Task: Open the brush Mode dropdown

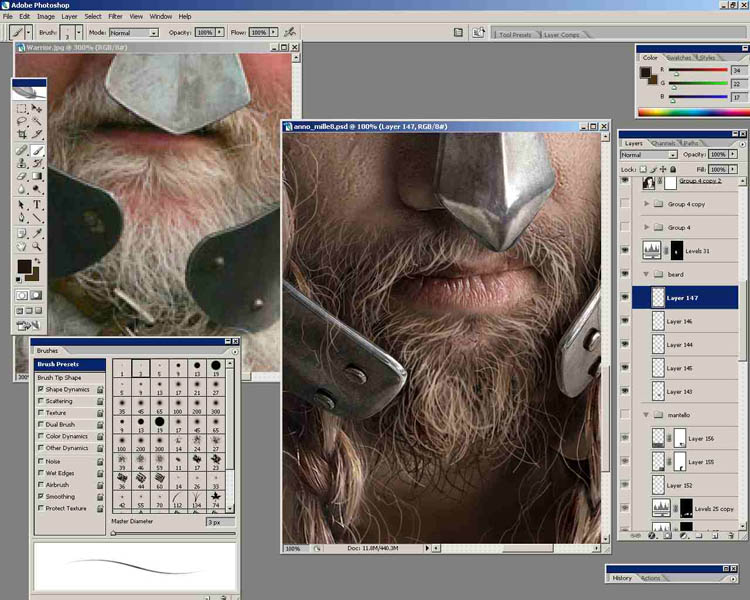Action: click(133, 32)
